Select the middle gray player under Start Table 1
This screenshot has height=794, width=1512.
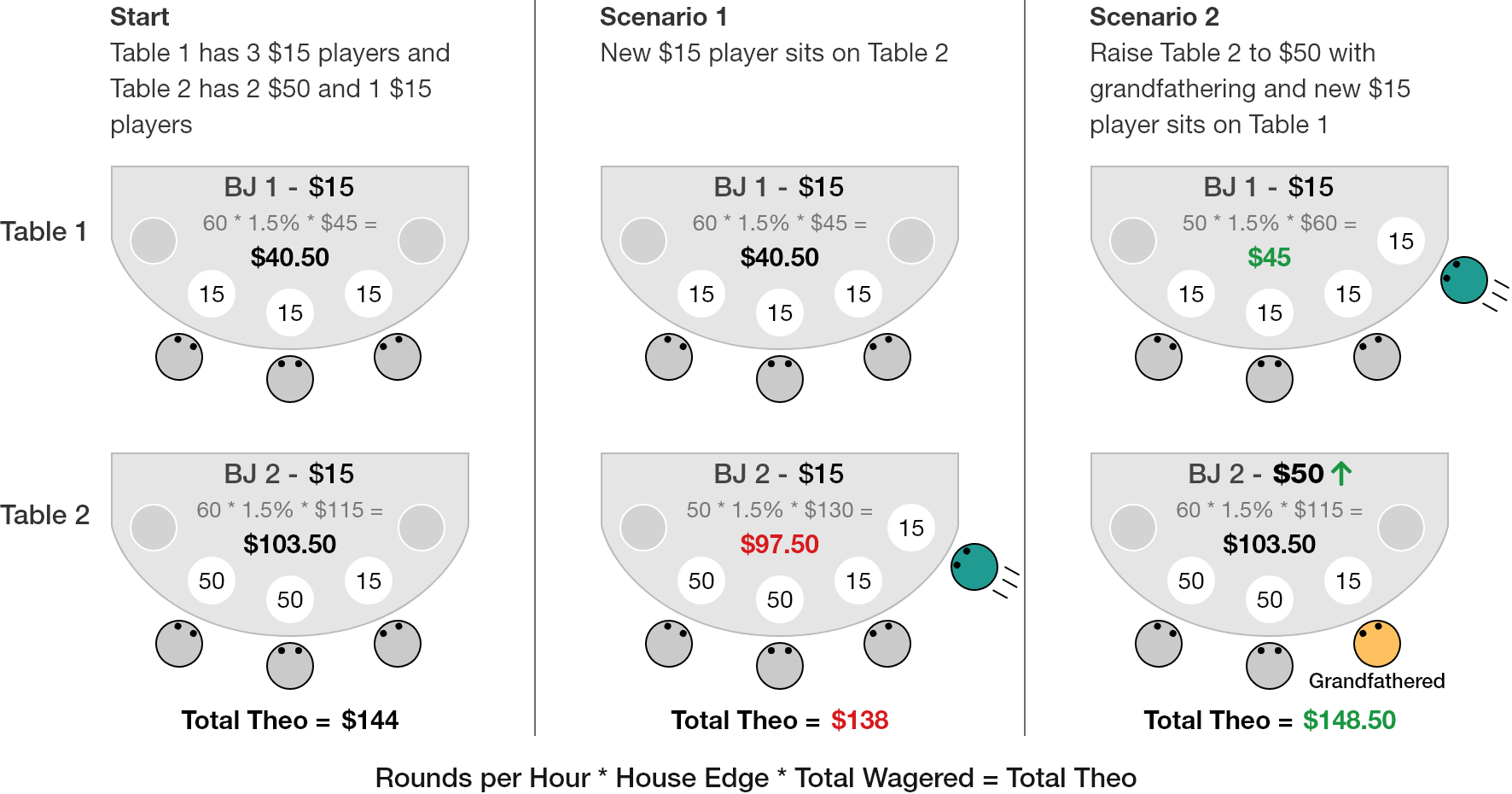click(290, 379)
